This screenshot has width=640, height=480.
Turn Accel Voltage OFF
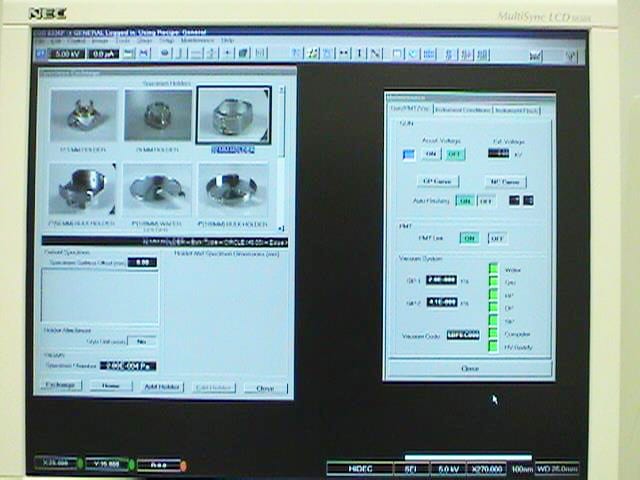(454, 154)
